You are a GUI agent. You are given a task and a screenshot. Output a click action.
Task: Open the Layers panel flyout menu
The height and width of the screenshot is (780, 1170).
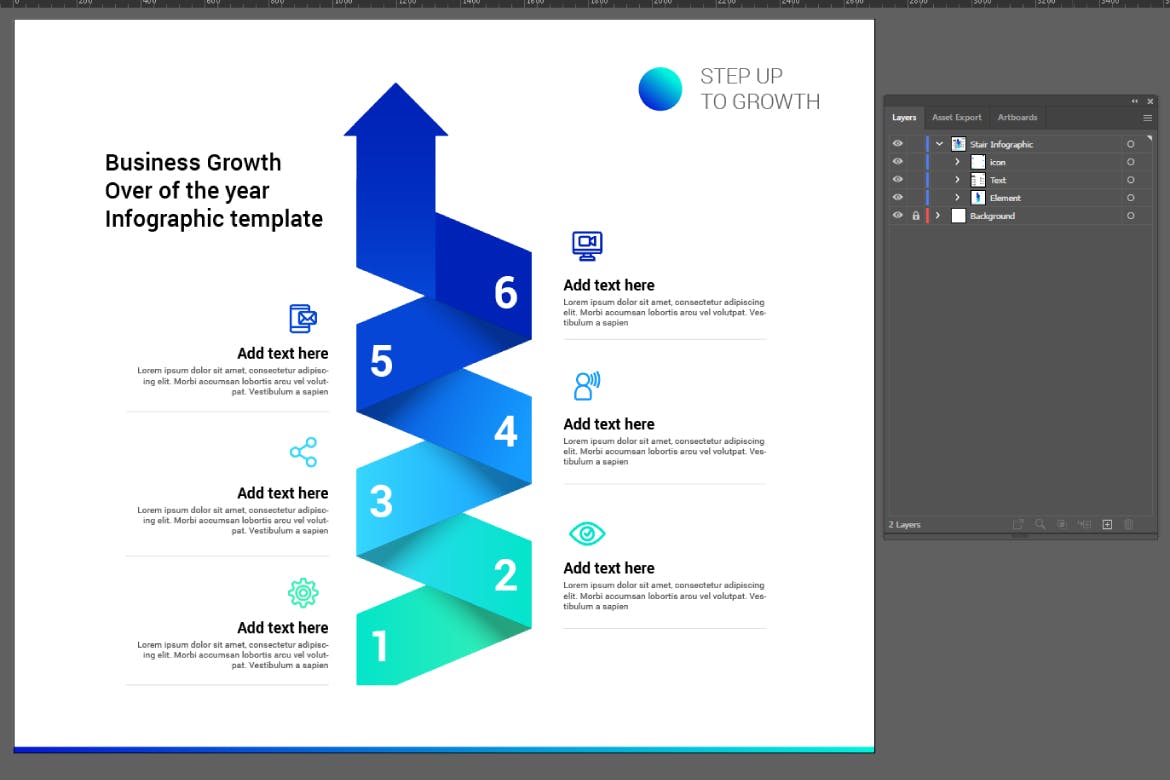[x=1148, y=118]
